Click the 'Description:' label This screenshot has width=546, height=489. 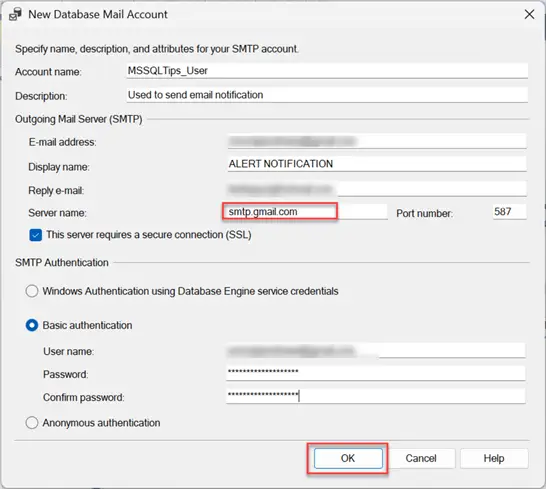(x=41, y=96)
